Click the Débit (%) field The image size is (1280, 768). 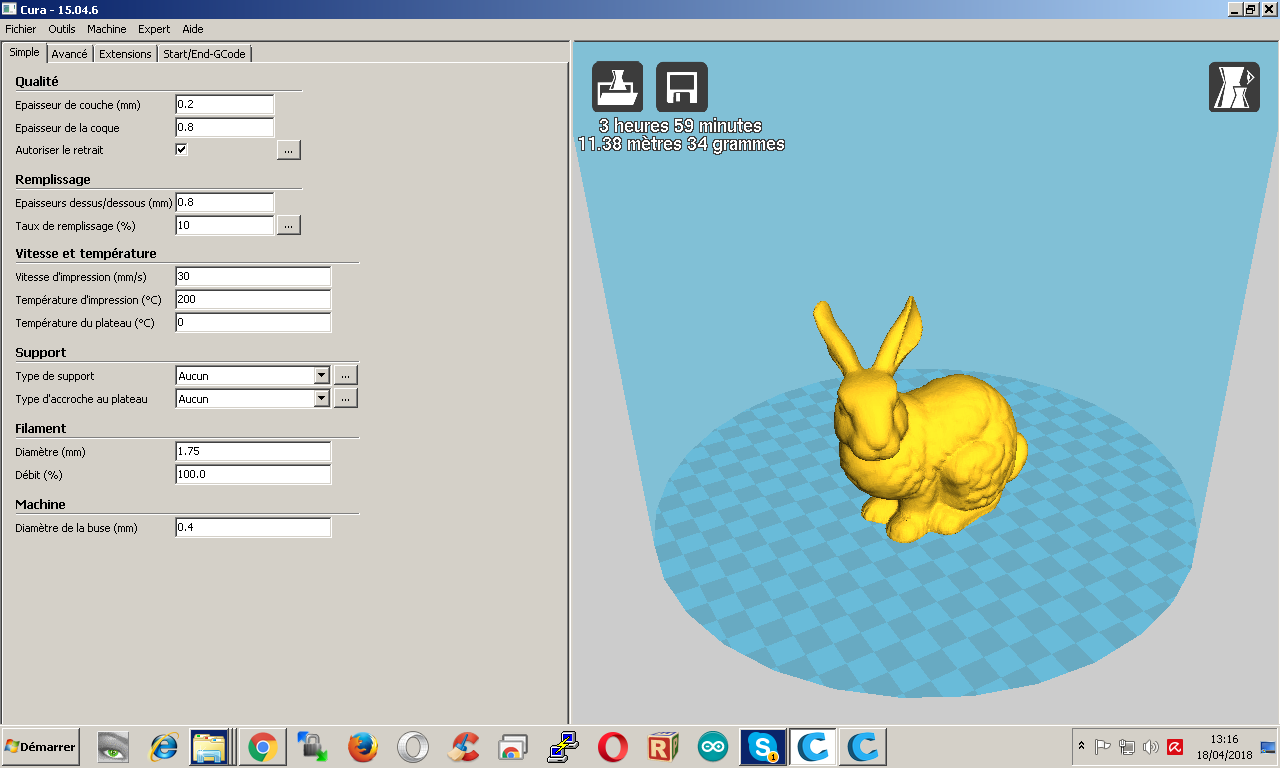(253, 474)
